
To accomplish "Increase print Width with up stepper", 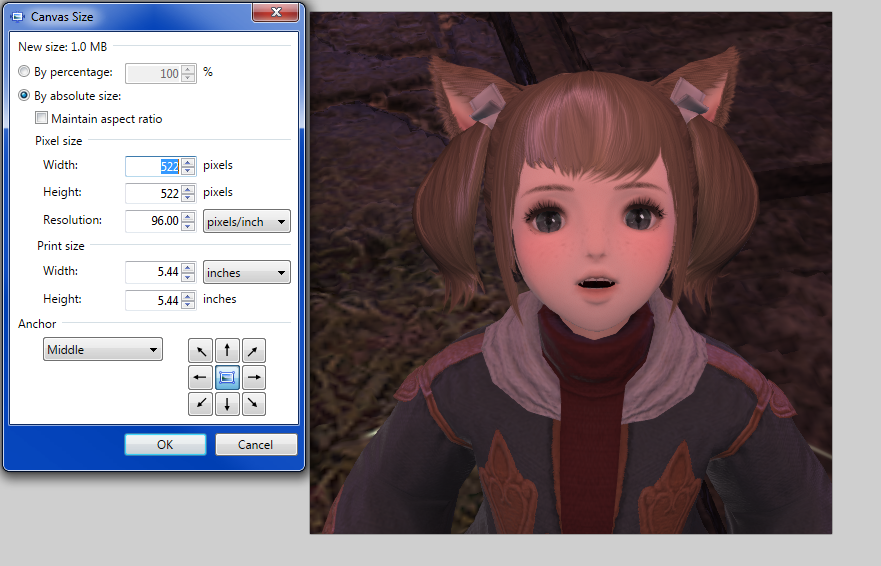I will 188,268.
